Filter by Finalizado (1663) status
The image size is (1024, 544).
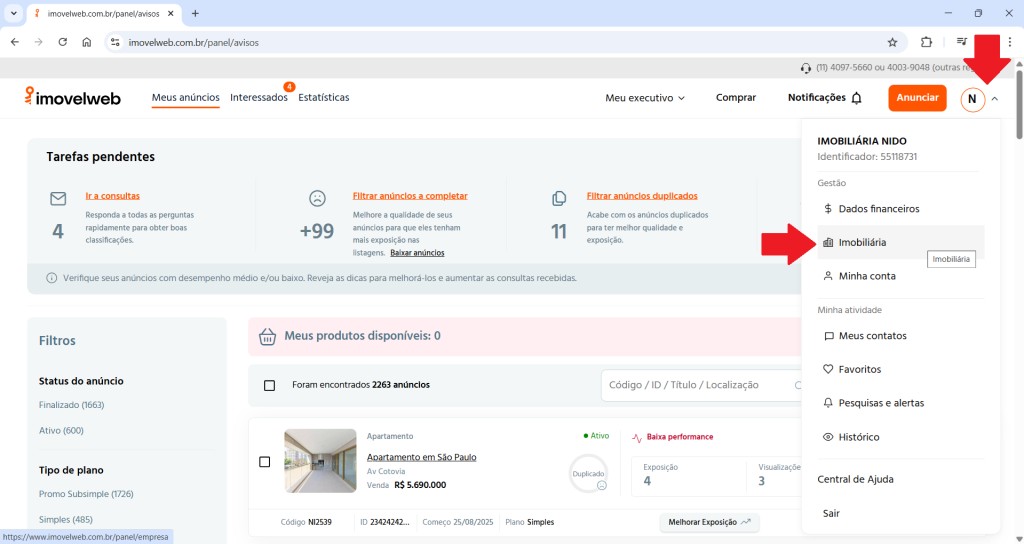click(x=71, y=405)
